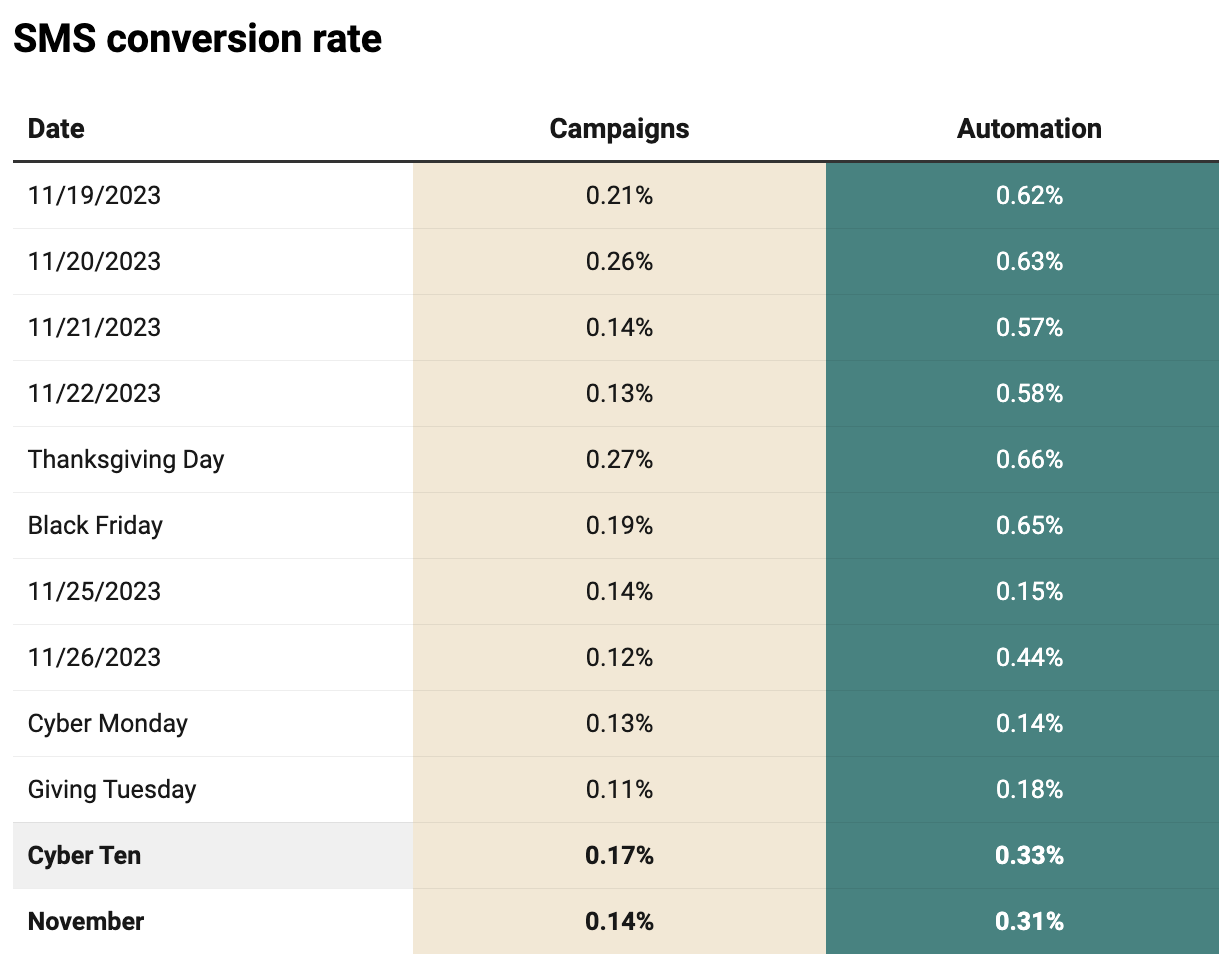This screenshot has width=1232, height=978.
Task: Click the SMS conversion rate title
Action: tap(197, 39)
